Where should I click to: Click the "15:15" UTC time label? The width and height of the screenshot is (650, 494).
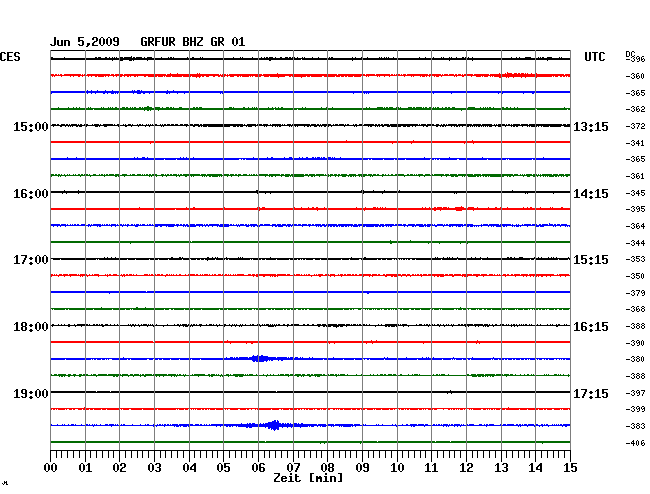point(591,260)
